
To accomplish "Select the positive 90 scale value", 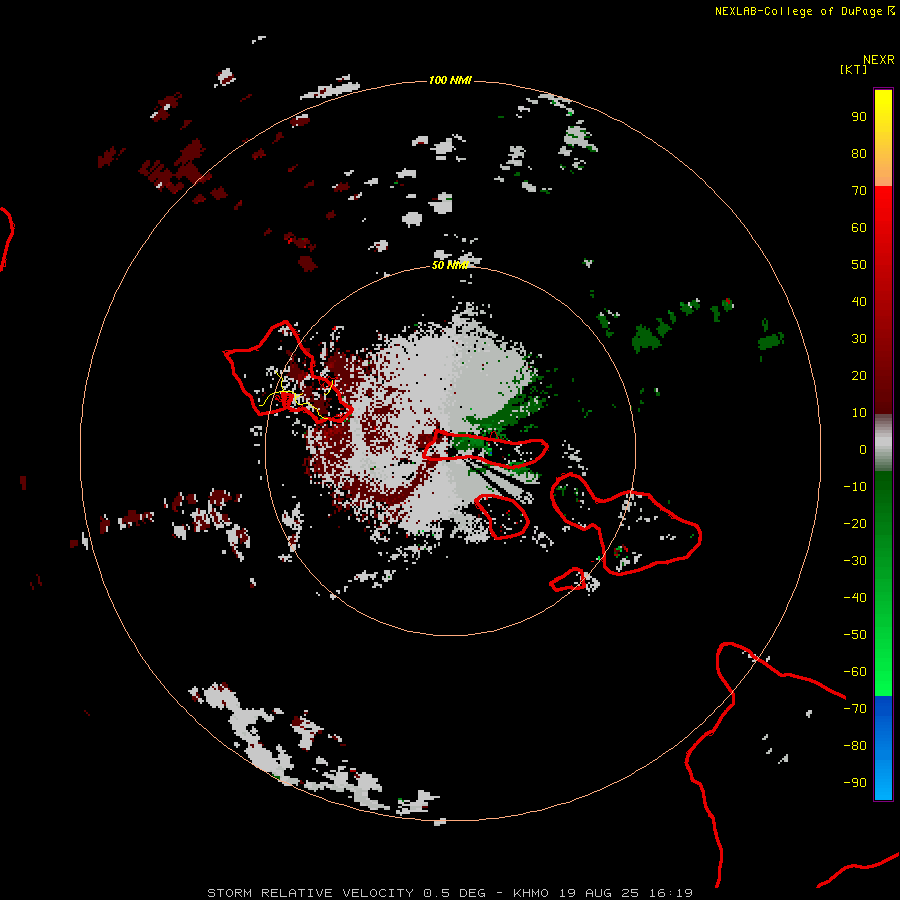I will point(859,117).
